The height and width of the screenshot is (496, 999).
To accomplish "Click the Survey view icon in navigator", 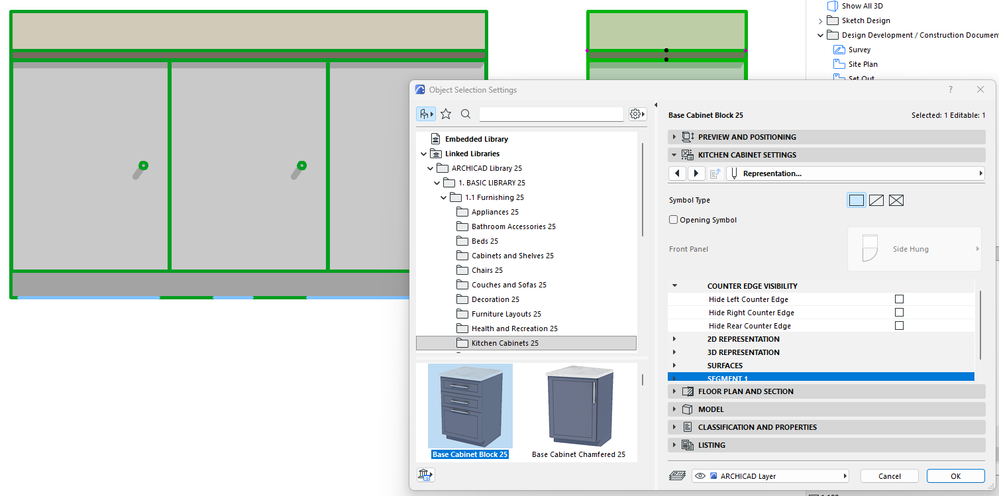I will pyautogui.click(x=838, y=50).
